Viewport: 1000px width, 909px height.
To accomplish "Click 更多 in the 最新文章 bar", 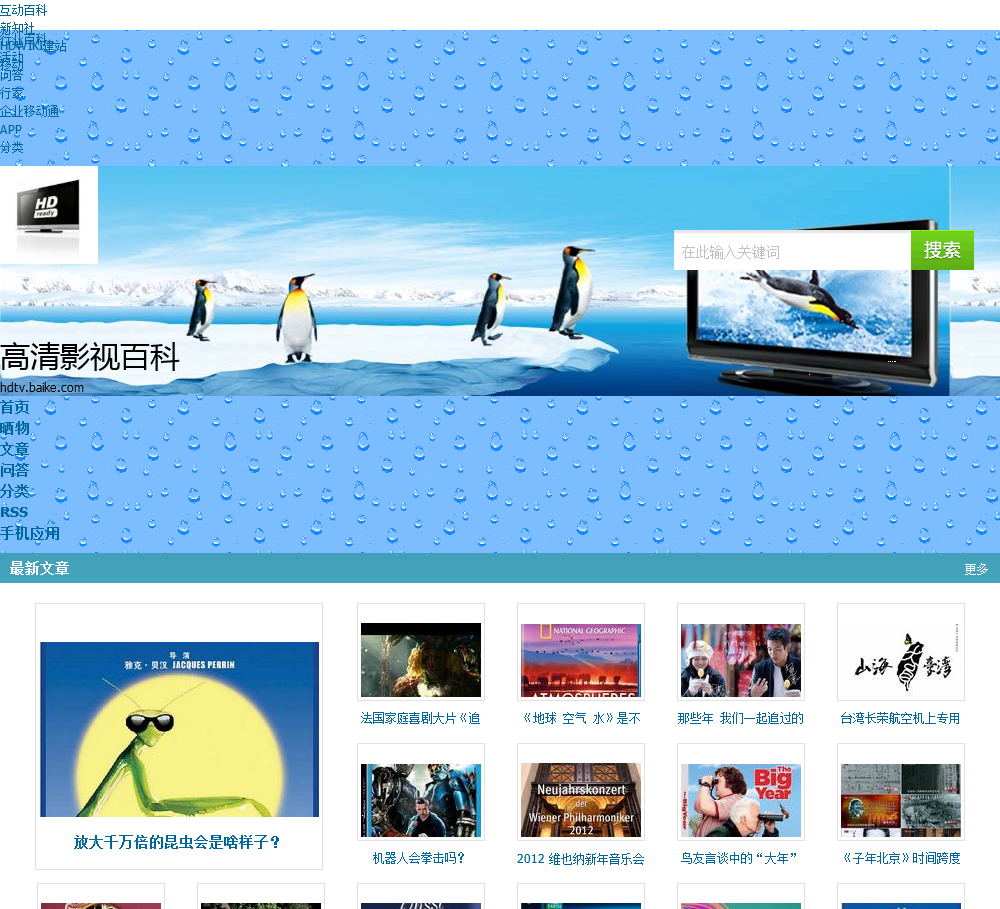I will [x=976, y=569].
